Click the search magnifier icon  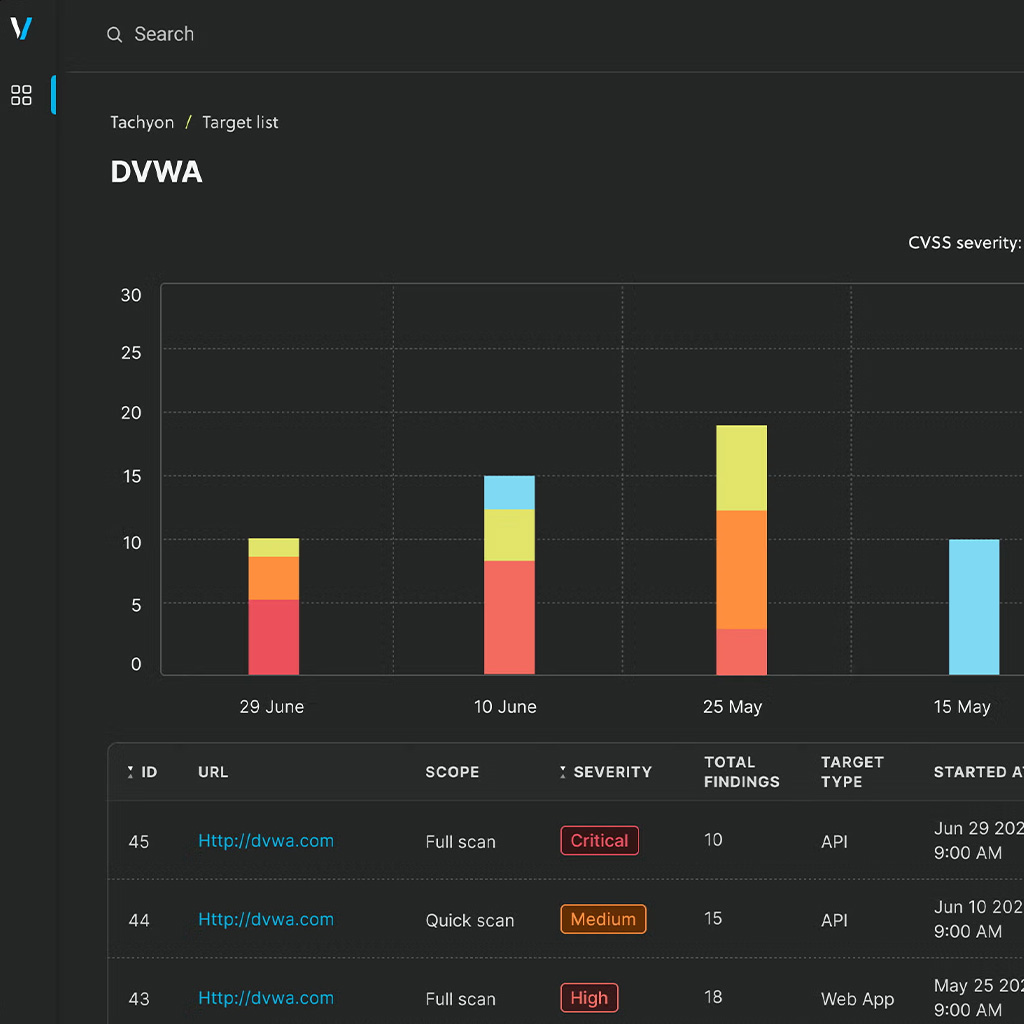tap(114, 35)
